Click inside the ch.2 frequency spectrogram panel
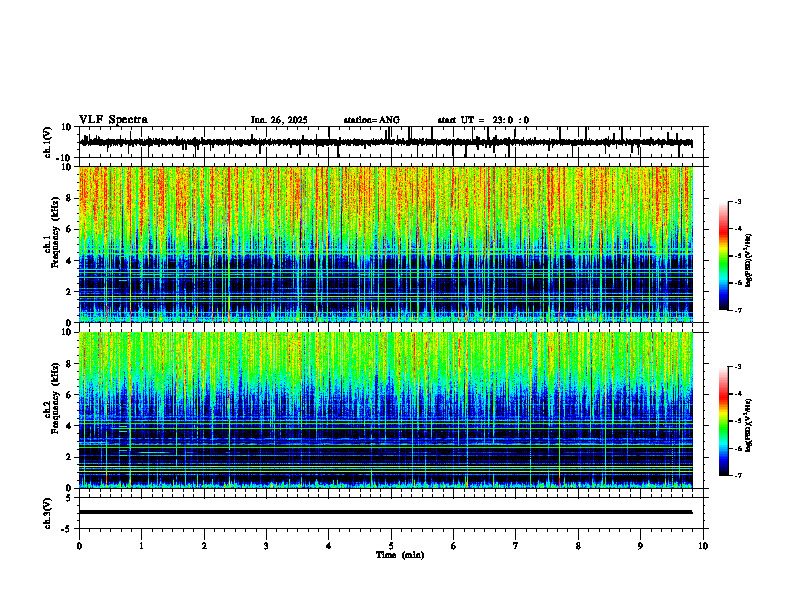 click(x=385, y=410)
